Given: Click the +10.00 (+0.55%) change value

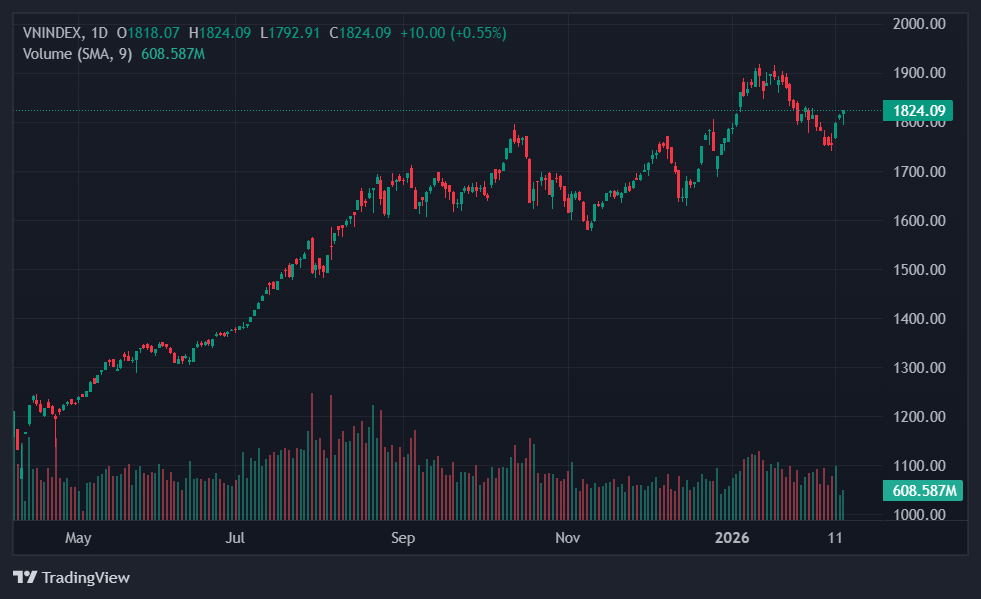Looking at the screenshot, I should (x=453, y=33).
